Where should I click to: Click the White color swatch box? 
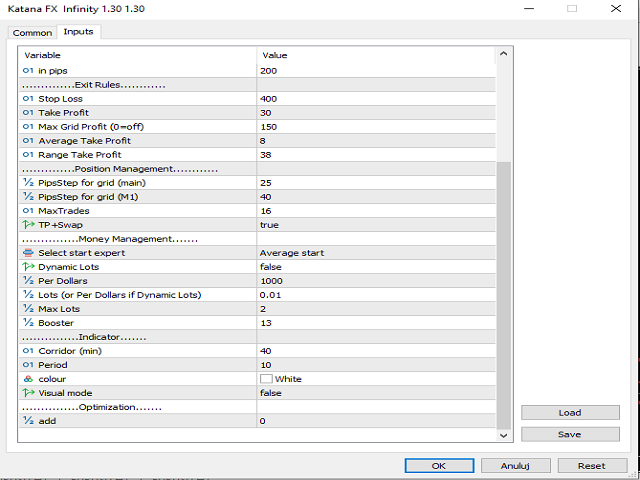pos(266,379)
